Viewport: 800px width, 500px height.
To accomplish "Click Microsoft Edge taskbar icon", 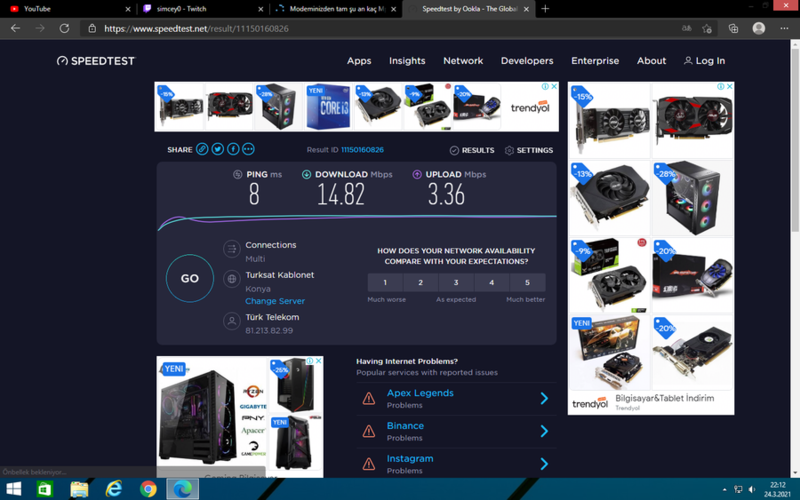I will coord(182,489).
